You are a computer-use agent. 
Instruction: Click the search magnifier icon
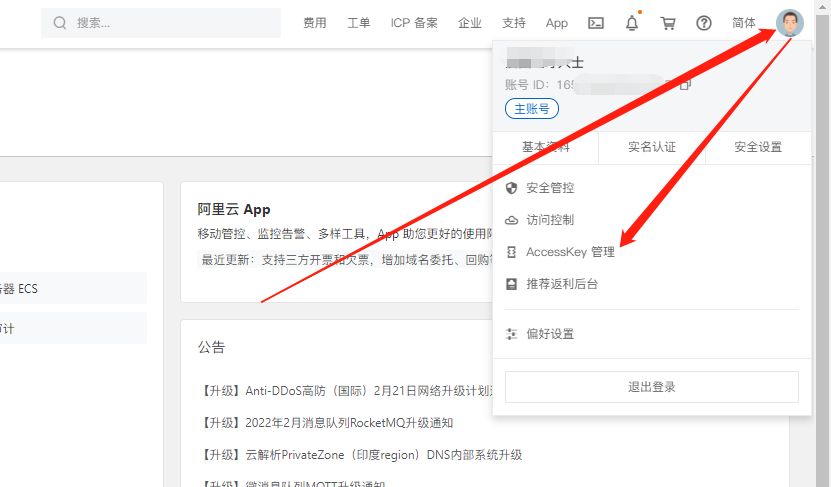pyautogui.click(x=60, y=23)
